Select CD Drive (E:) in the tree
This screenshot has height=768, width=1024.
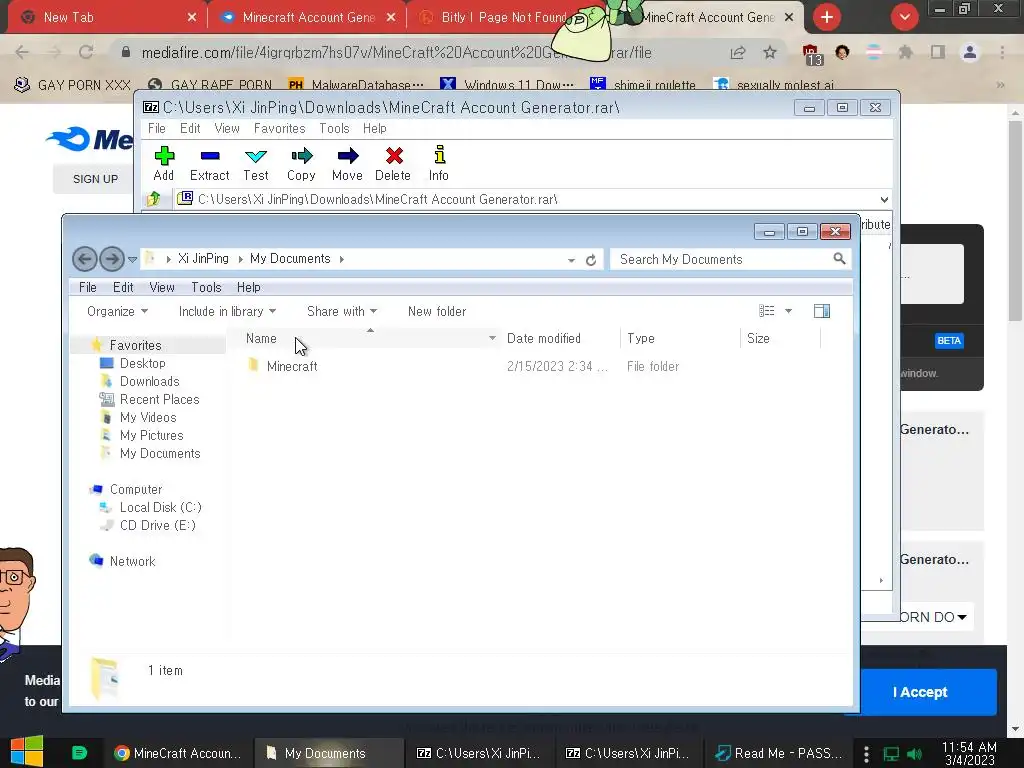pos(157,526)
